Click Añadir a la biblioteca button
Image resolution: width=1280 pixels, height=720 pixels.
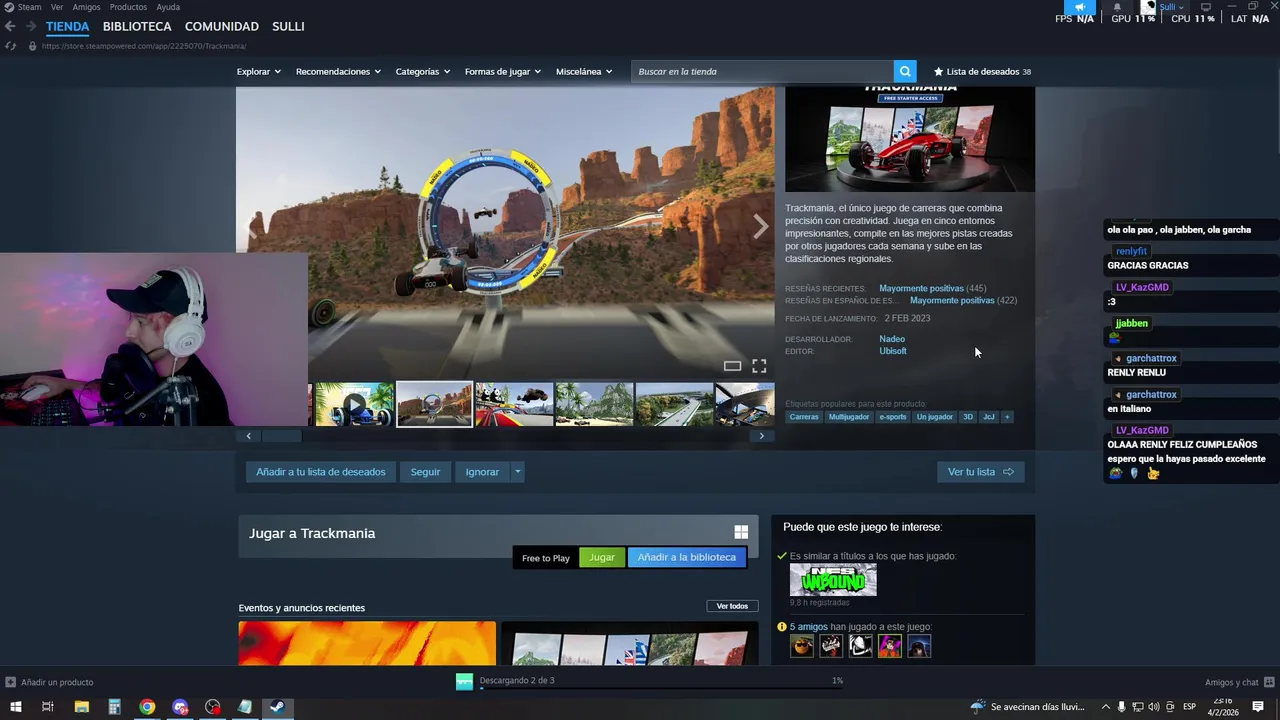[x=686, y=557]
